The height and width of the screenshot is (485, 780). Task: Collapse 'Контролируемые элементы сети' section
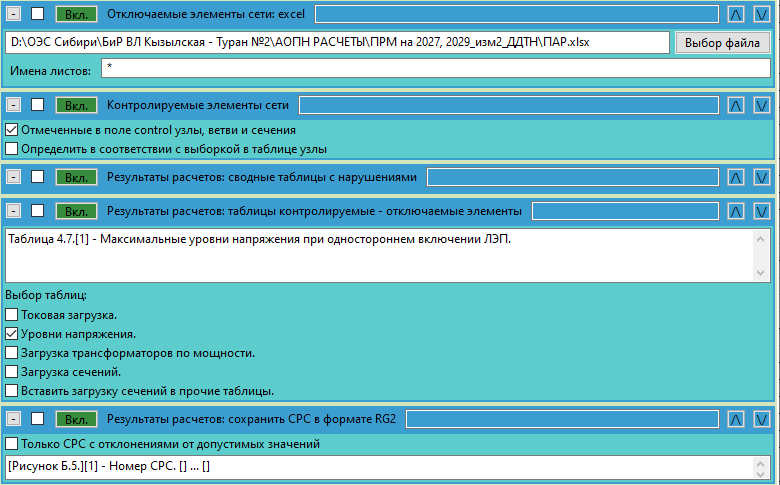click(13, 105)
